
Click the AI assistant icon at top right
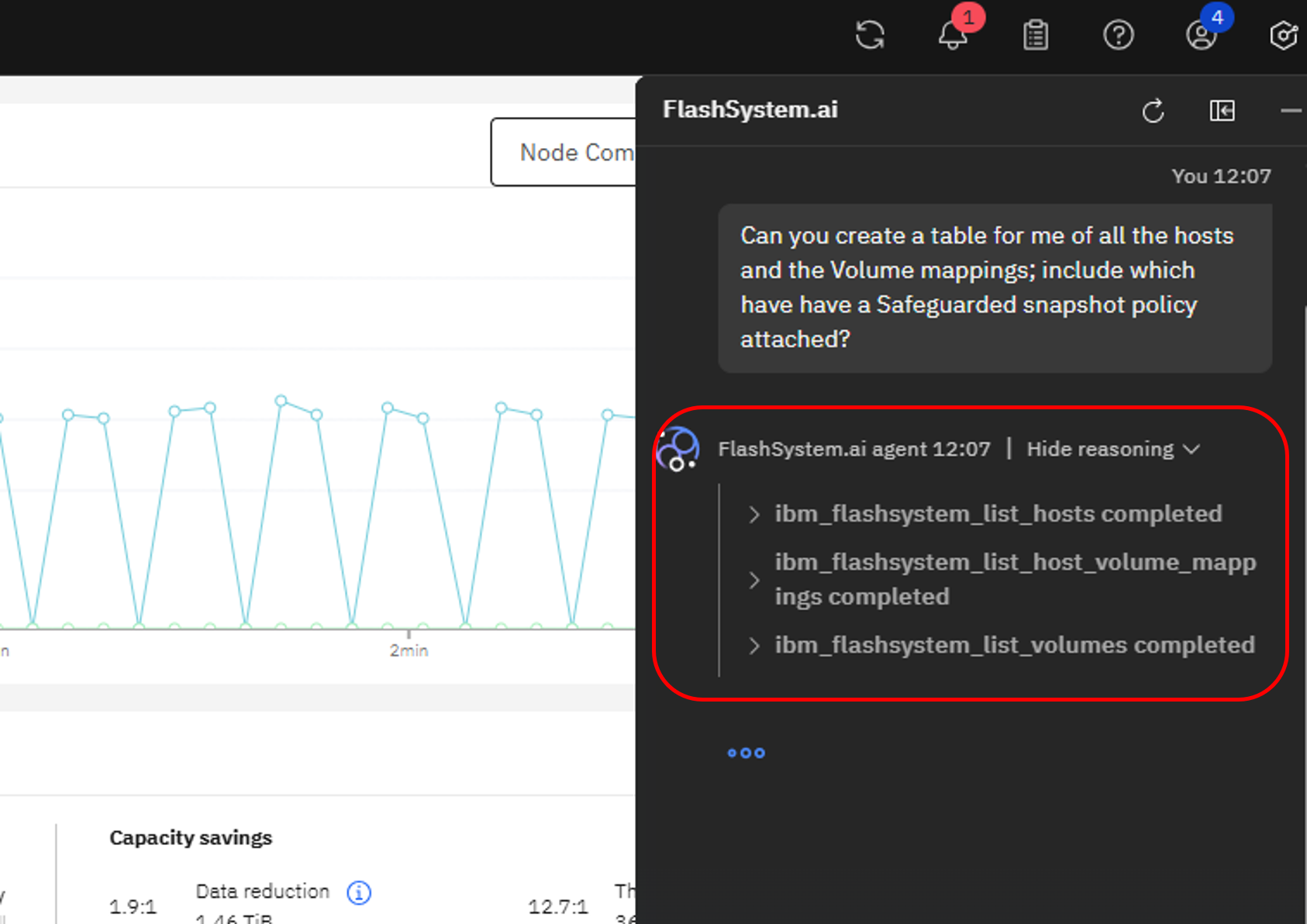(1284, 35)
